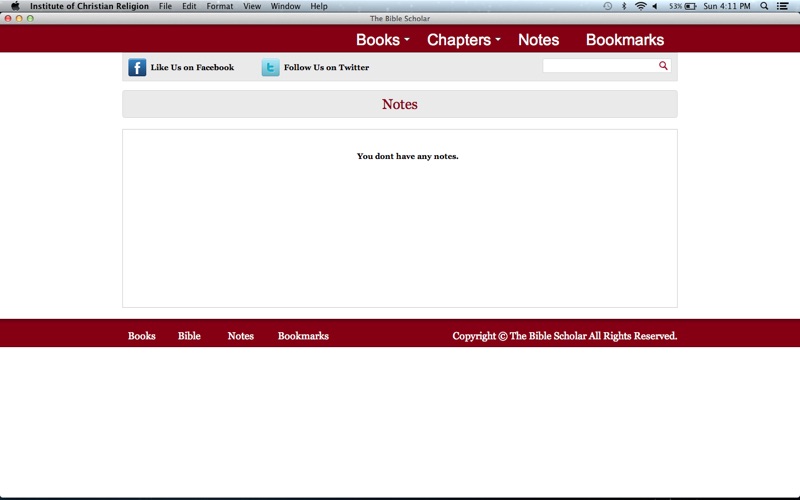Click the magnifier search icon in search box
Viewport: 800px width, 500px height.
point(663,65)
